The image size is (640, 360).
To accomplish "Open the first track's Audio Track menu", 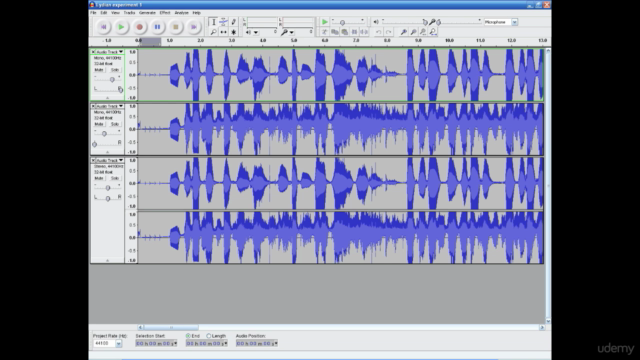I will click(x=109, y=52).
